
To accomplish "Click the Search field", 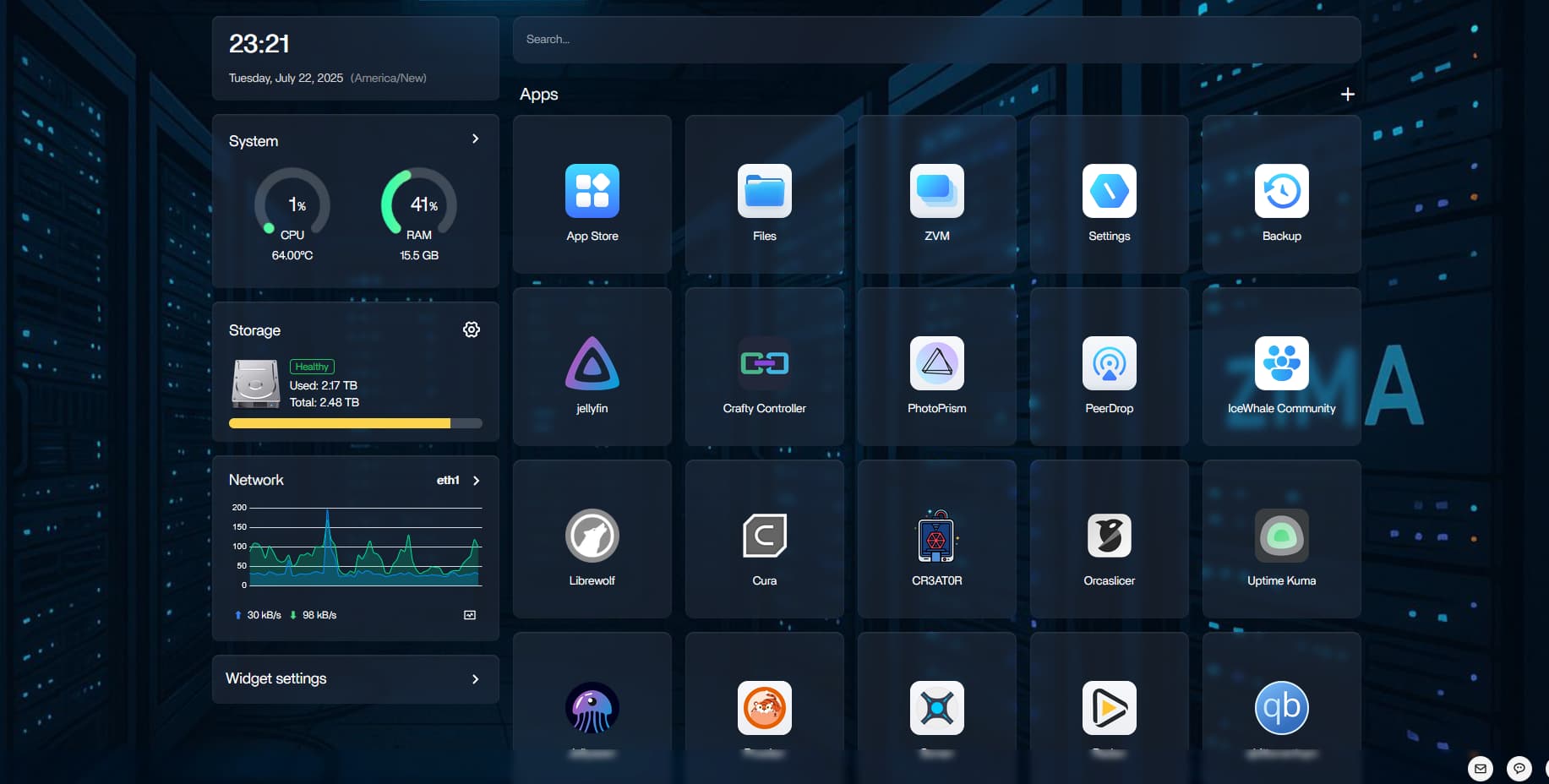I will (936, 40).
